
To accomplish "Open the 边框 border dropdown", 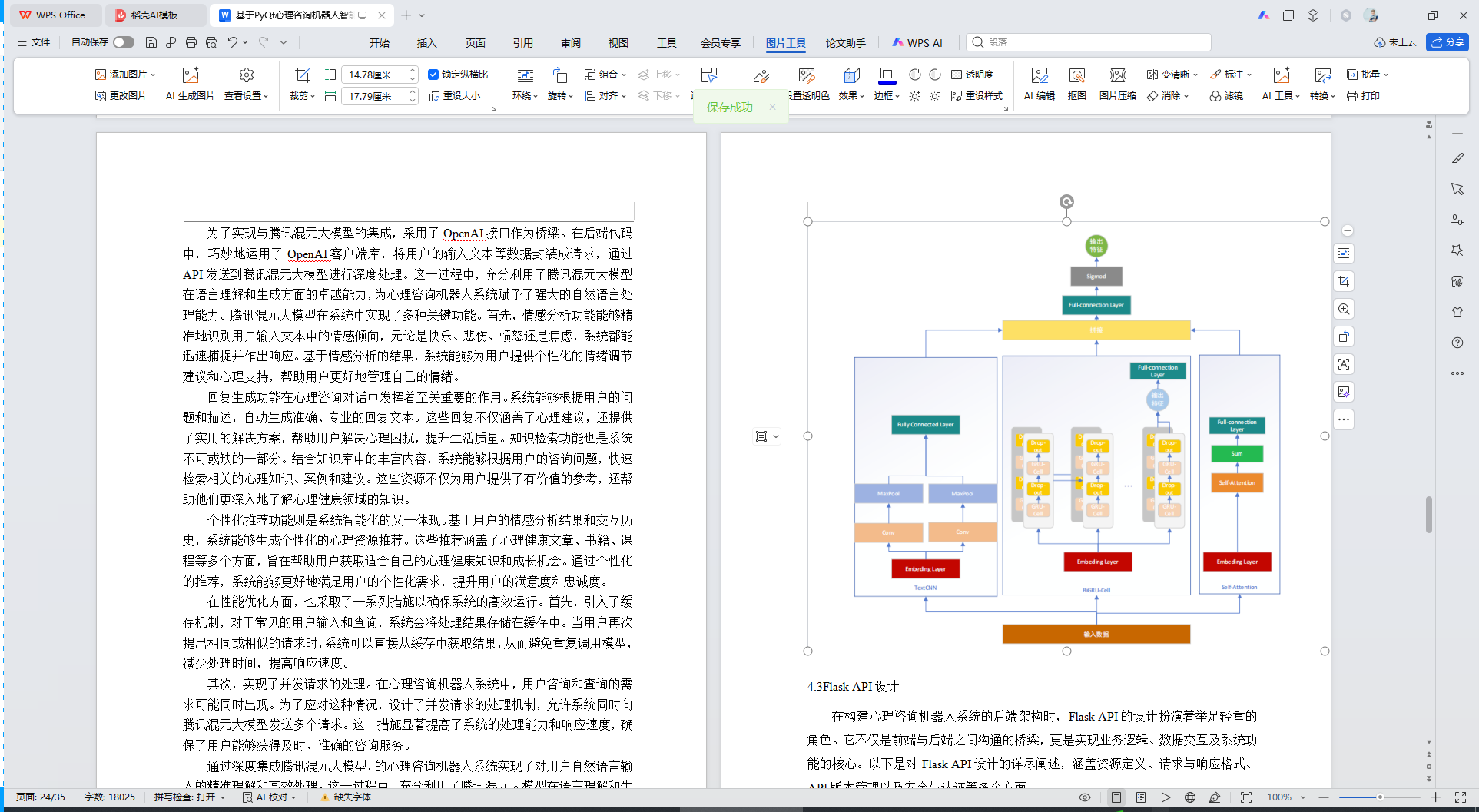I will coord(887,96).
